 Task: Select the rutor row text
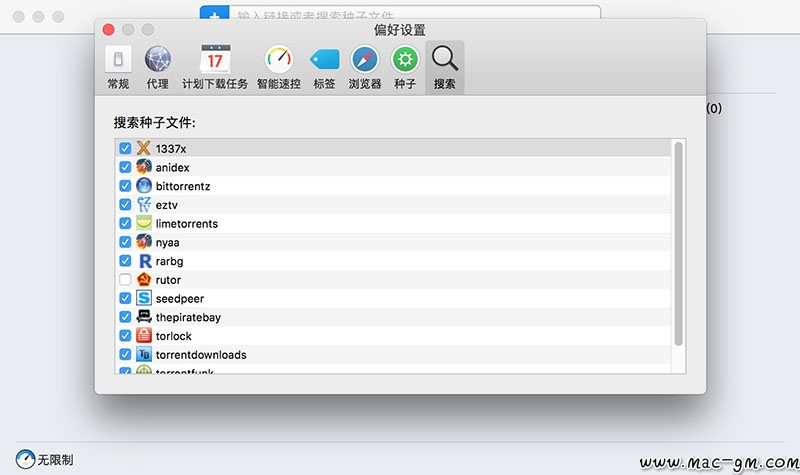point(168,280)
